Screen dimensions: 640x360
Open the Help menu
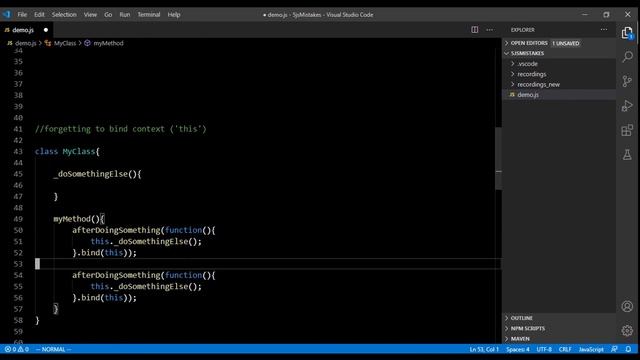(x=173, y=15)
